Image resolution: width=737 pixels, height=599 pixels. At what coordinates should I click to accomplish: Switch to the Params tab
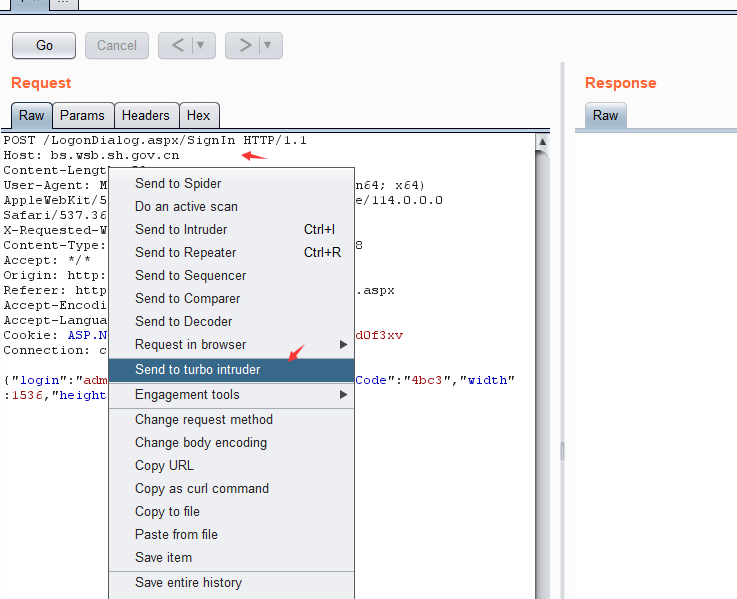82,116
